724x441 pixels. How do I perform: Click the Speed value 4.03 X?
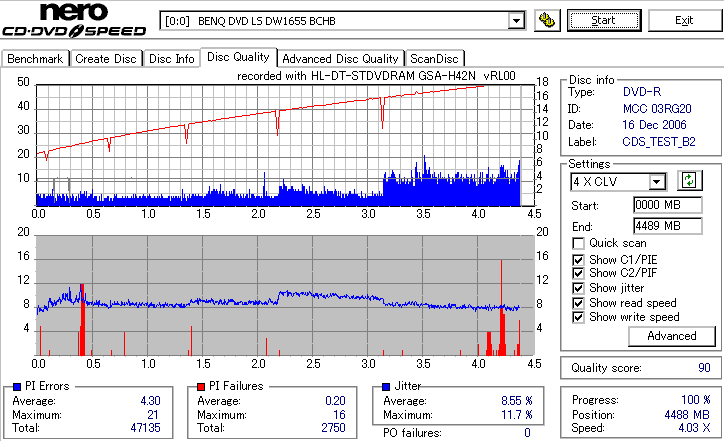pos(694,428)
